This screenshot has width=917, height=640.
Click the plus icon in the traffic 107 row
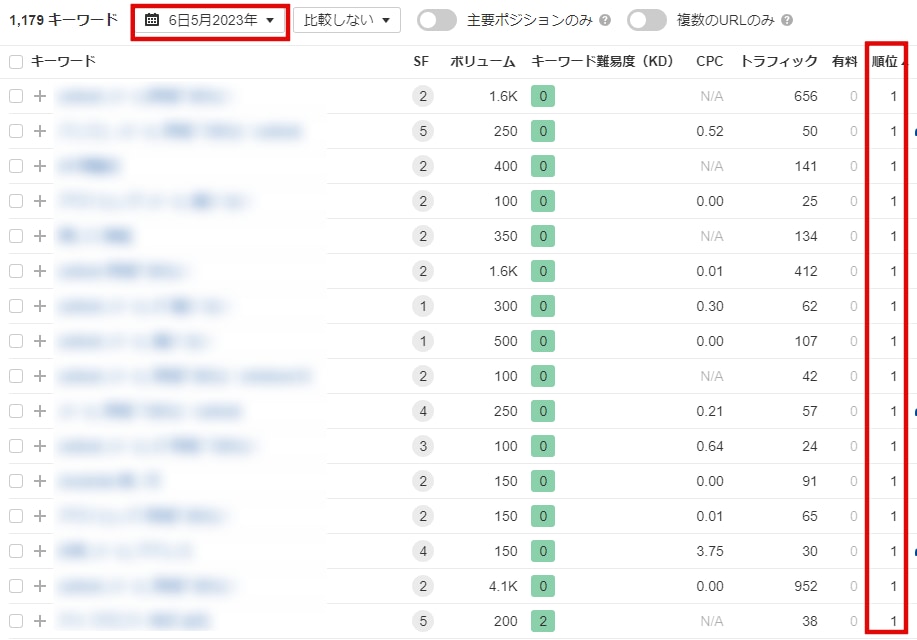[40, 341]
